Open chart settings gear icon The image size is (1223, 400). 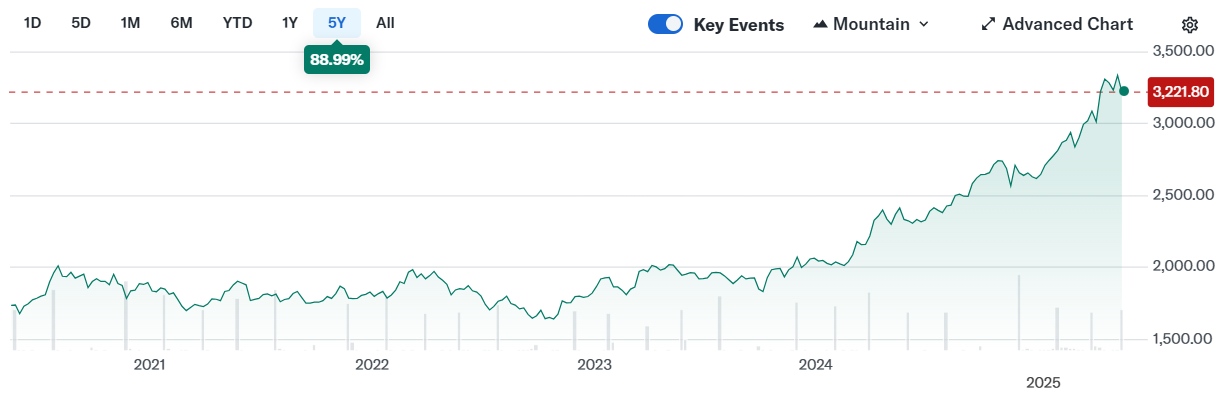[x=1189, y=25]
